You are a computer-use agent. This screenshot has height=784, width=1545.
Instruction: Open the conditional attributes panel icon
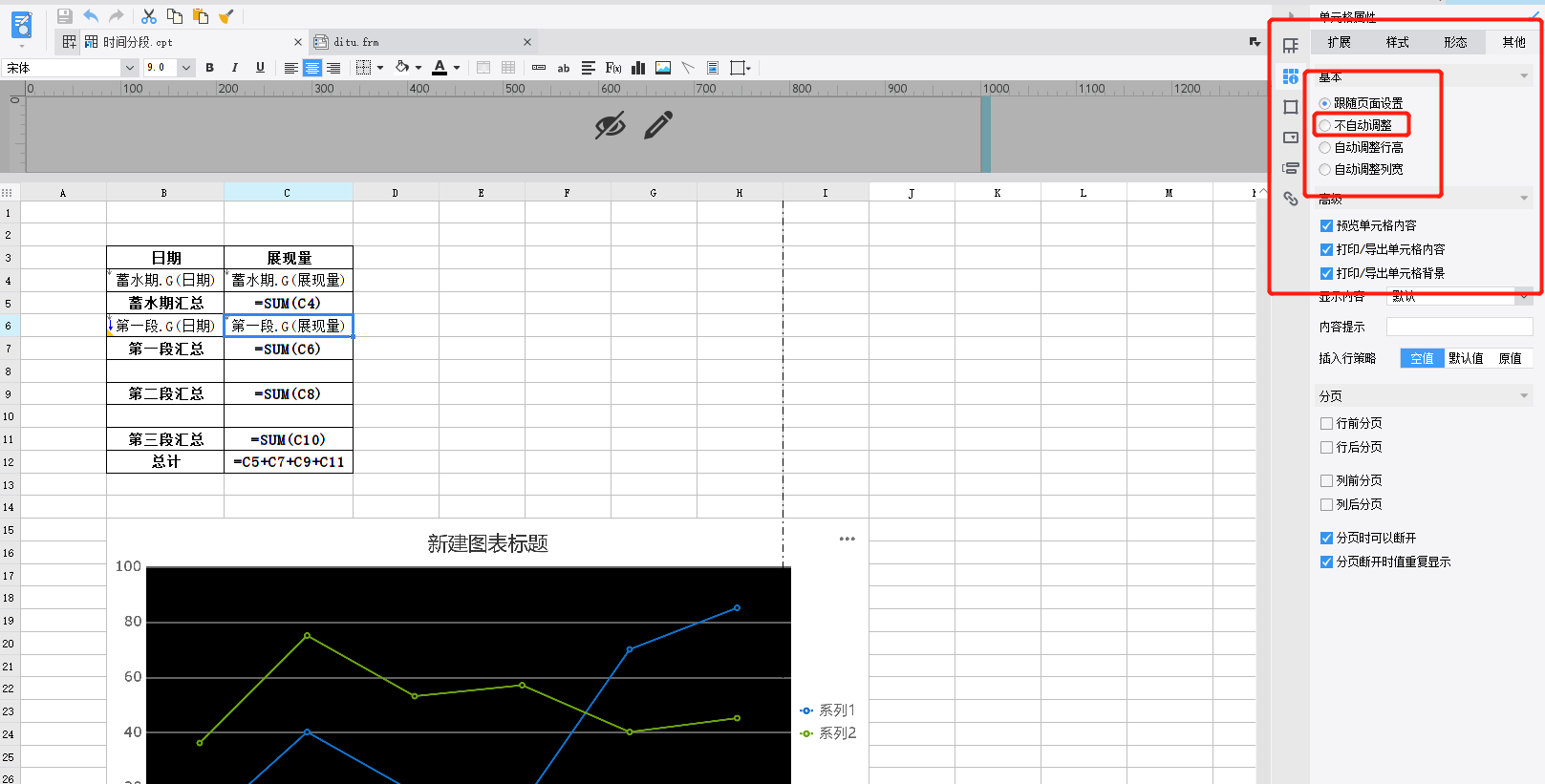point(1291,168)
